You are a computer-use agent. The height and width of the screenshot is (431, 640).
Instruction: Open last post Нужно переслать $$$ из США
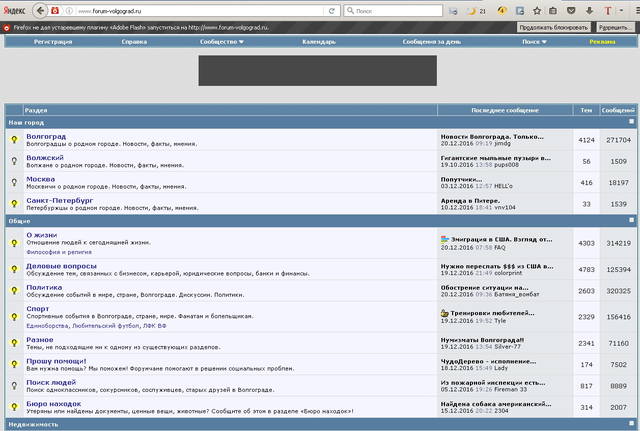click(497, 267)
